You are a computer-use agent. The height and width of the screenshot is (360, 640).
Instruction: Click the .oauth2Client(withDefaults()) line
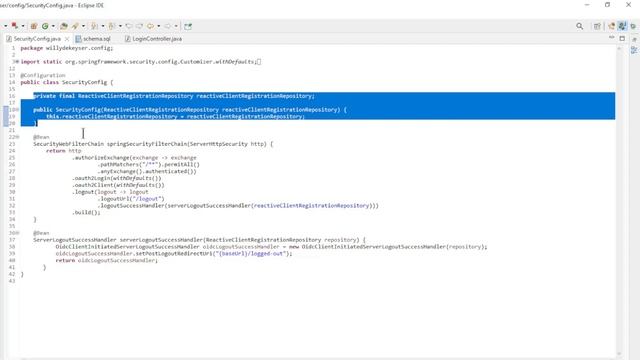118,185
